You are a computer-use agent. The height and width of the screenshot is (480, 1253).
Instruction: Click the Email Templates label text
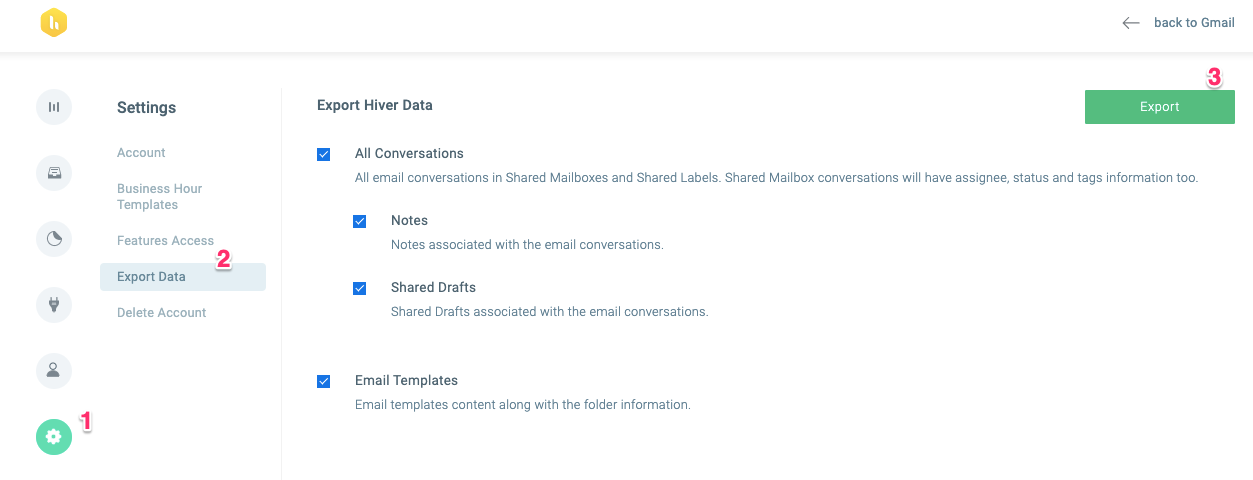pyautogui.click(x=406, y=381)
